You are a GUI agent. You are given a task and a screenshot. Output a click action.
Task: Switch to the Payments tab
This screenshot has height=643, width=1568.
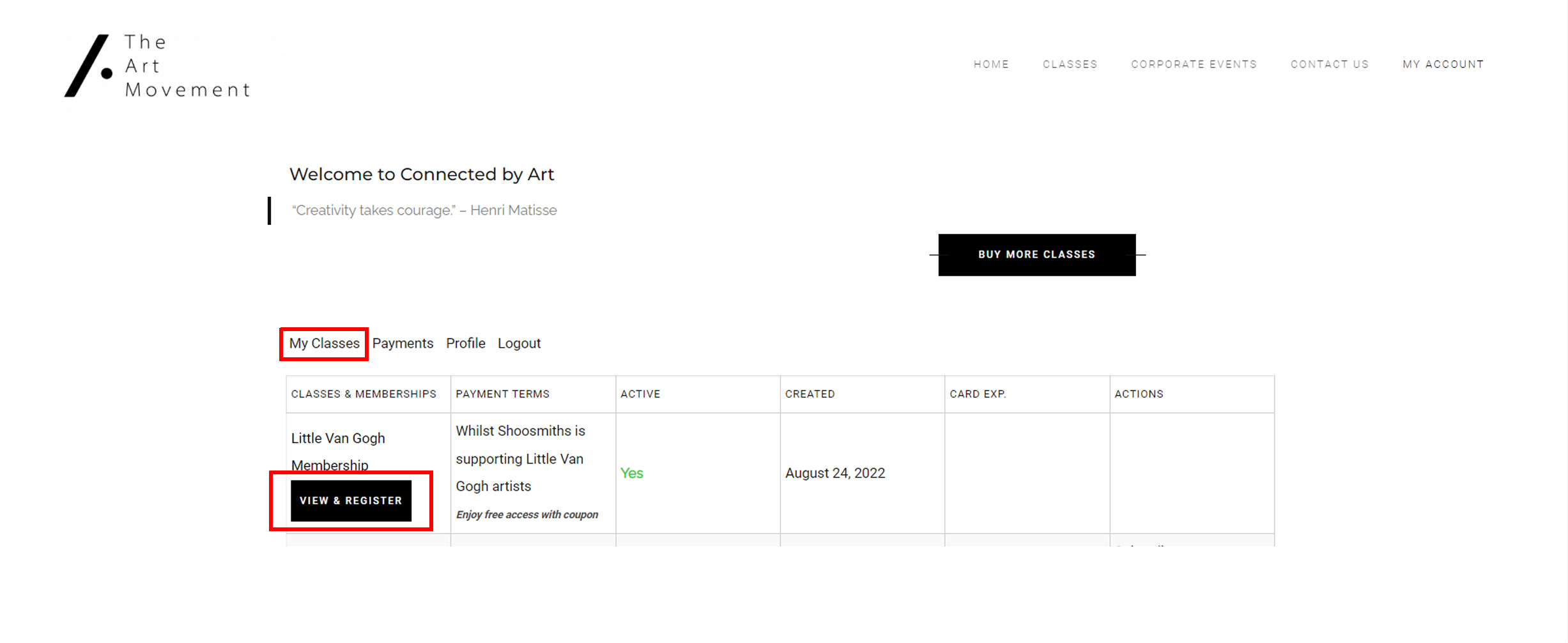pos(403,344)
